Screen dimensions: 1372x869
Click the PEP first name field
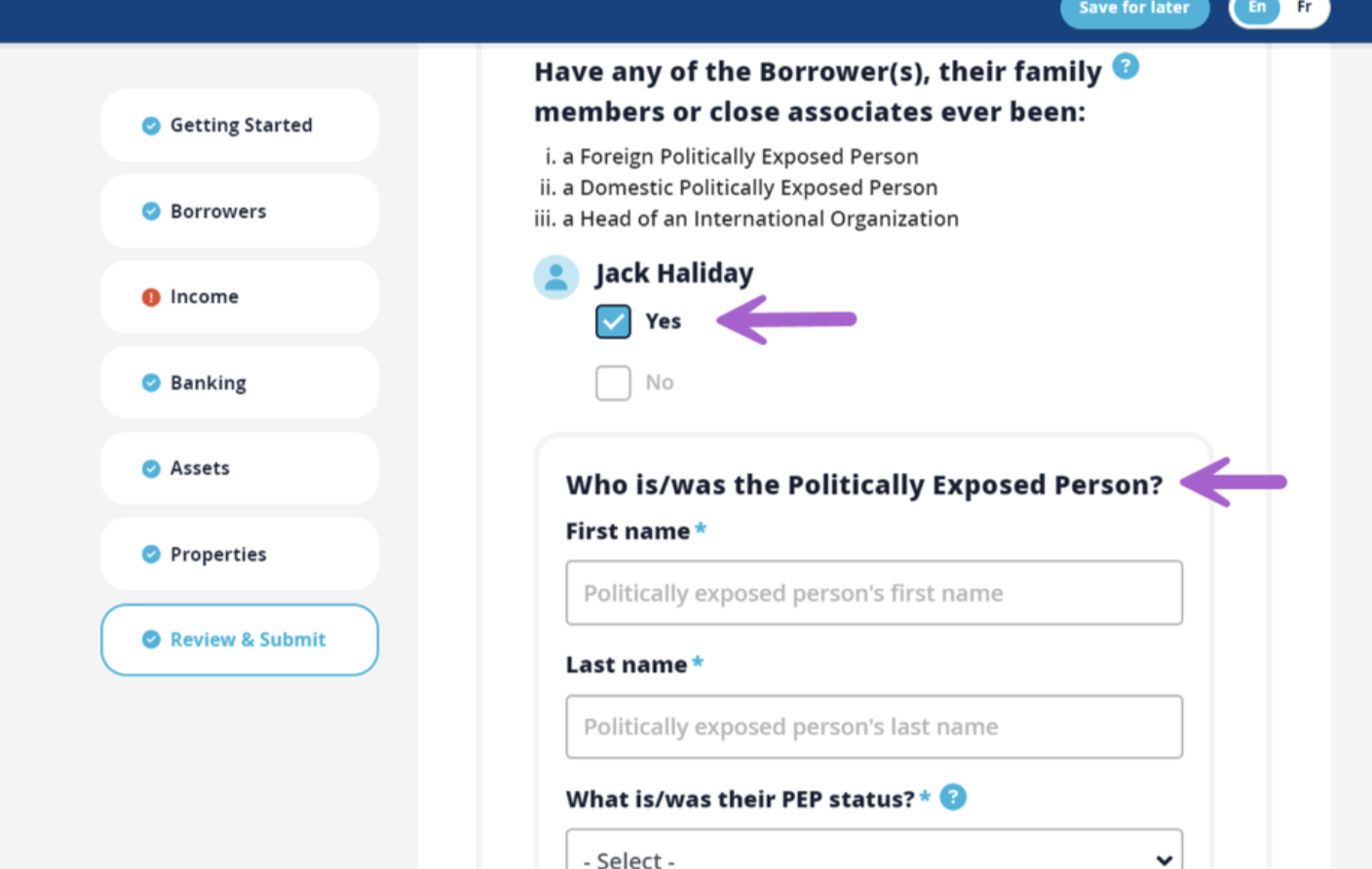click(873, 592)
